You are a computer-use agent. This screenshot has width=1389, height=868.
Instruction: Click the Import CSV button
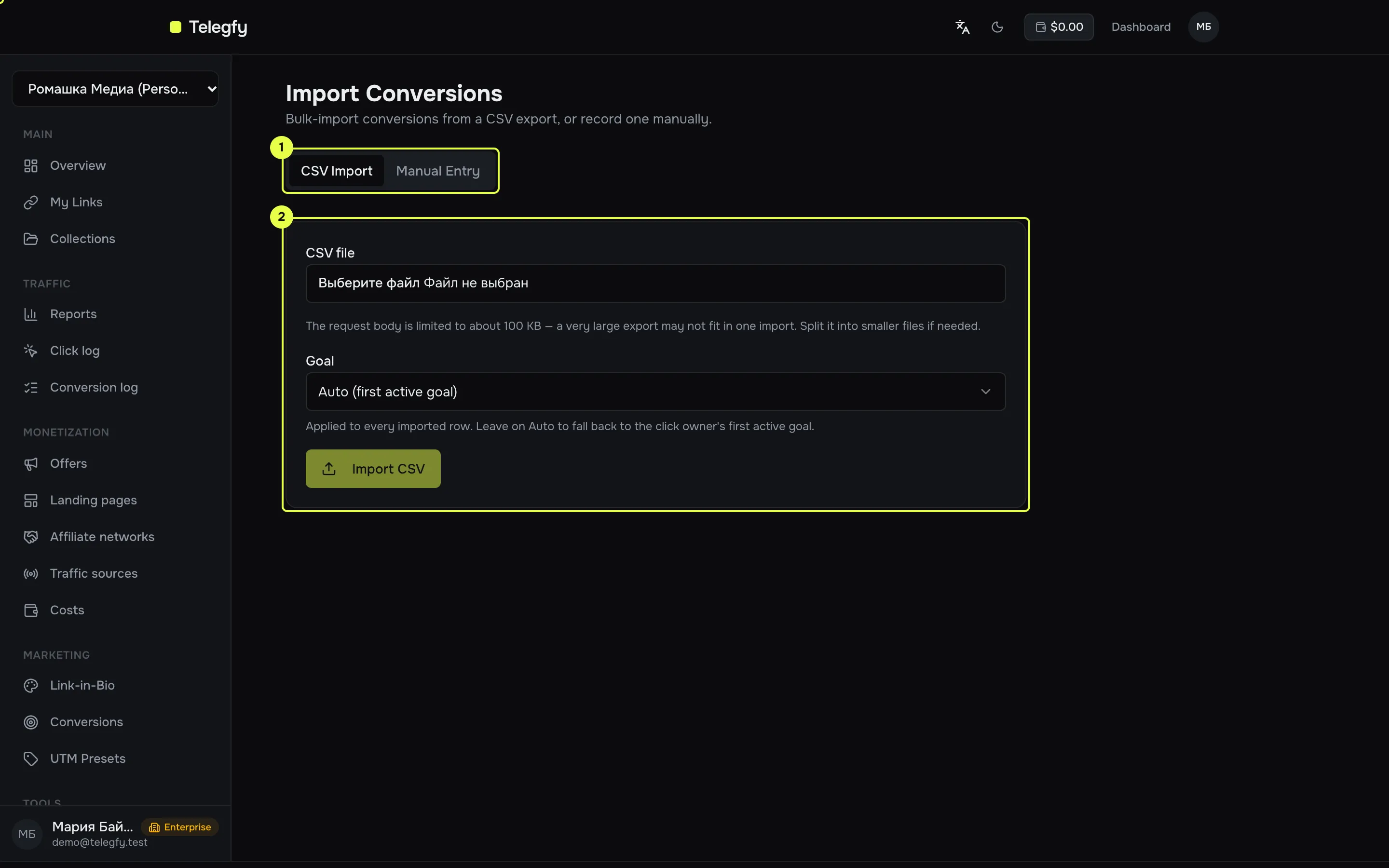[x=373, y=469]
